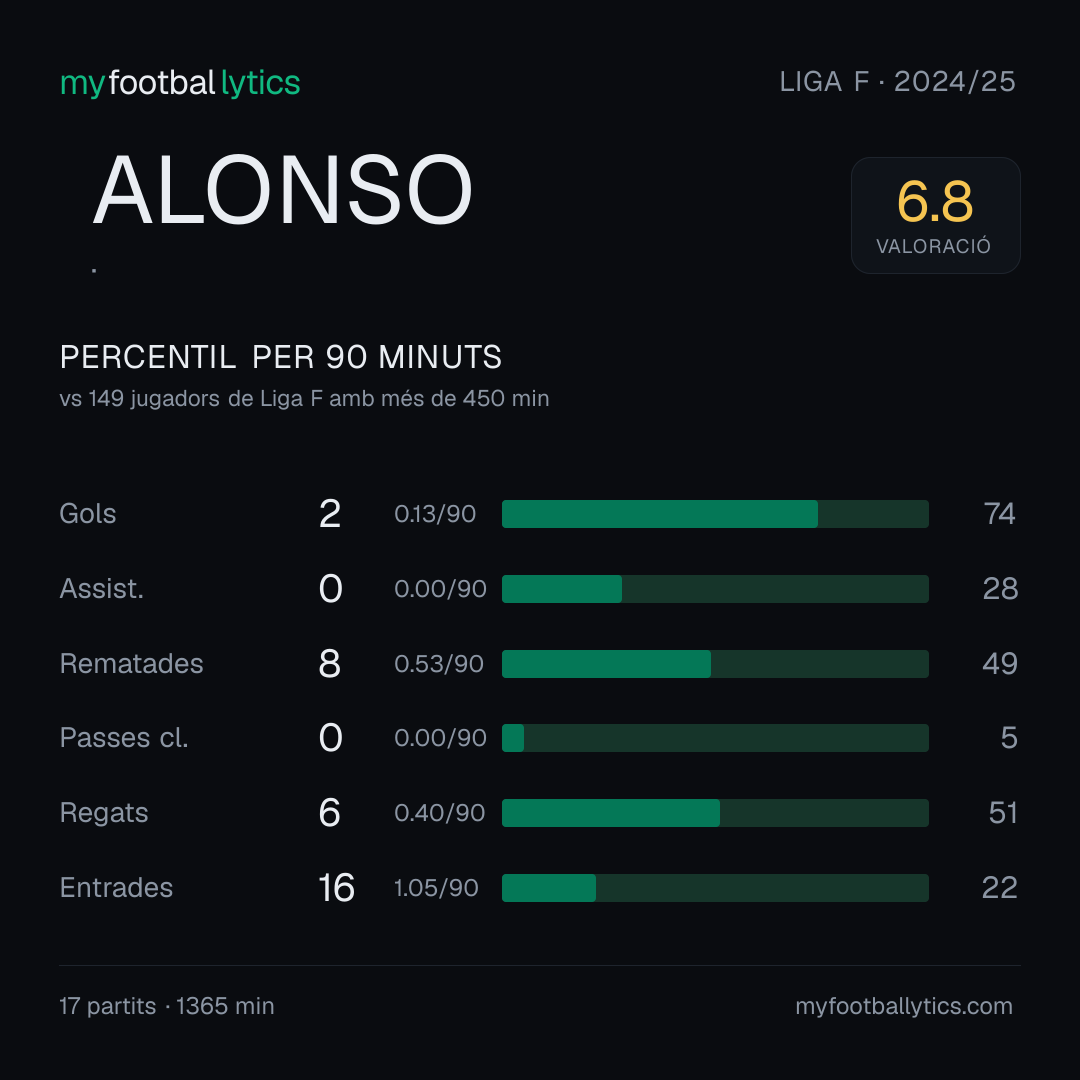Click the Gols percentile bar
This screenshot has height=1080, width=1080.
pos(715,514)
